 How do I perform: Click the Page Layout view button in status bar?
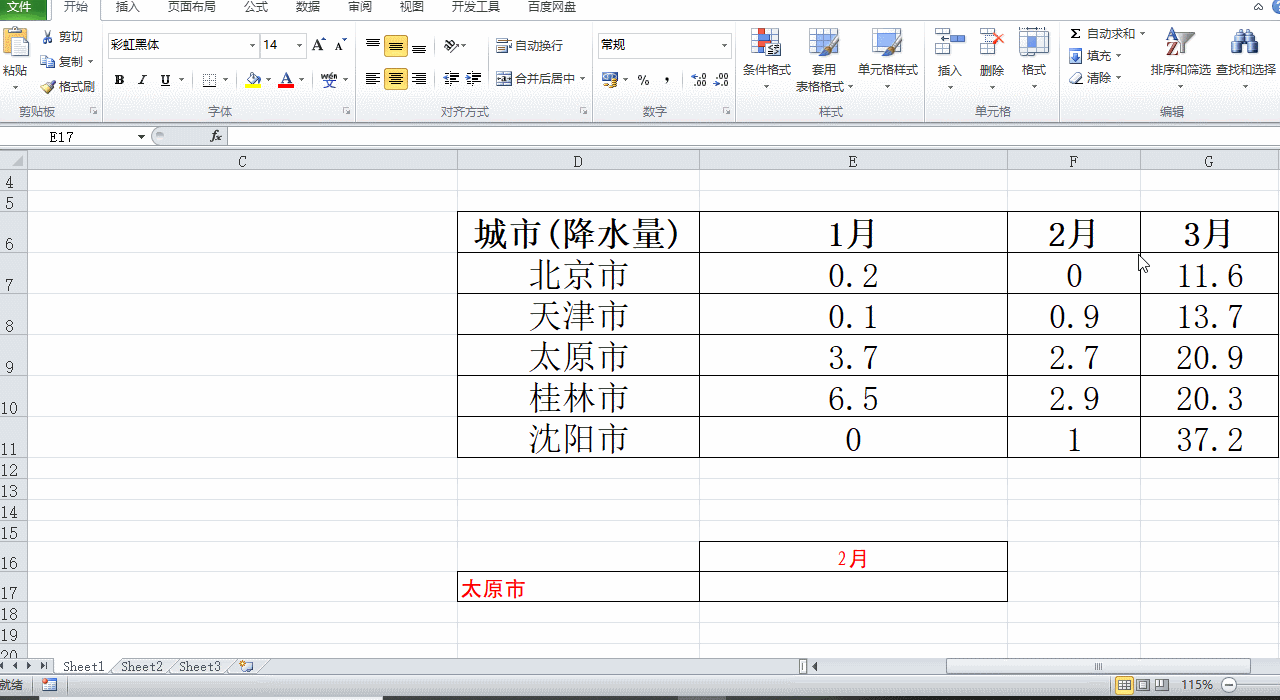pos(1143,685)
